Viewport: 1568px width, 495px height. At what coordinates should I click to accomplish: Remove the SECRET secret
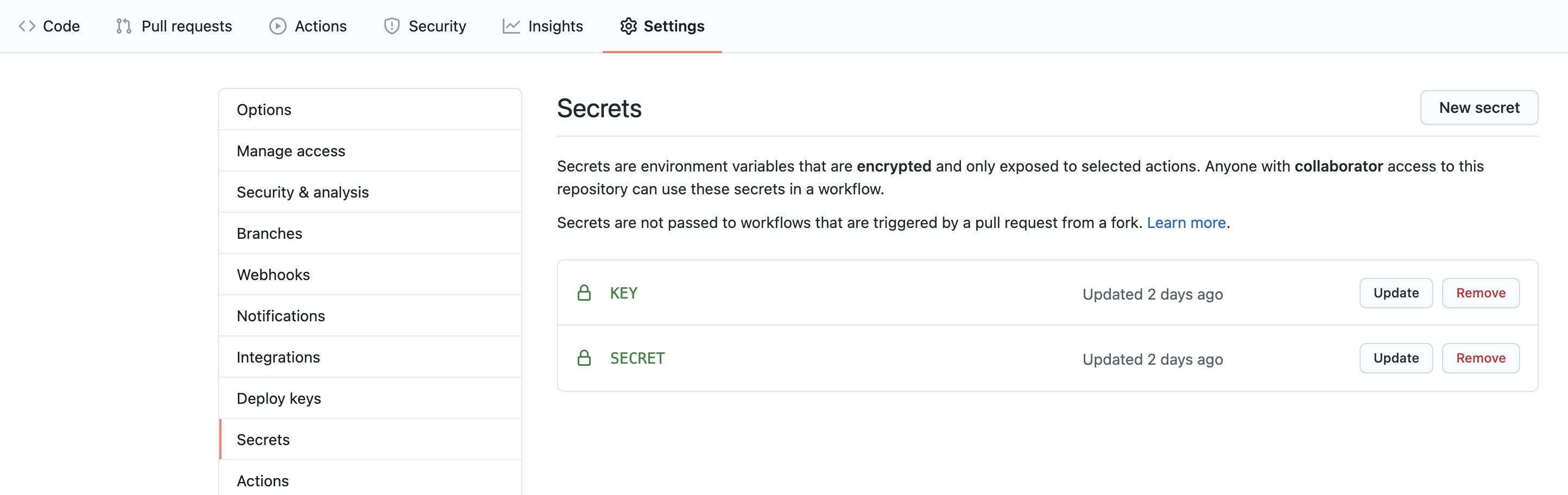[x=1480, y=358]
